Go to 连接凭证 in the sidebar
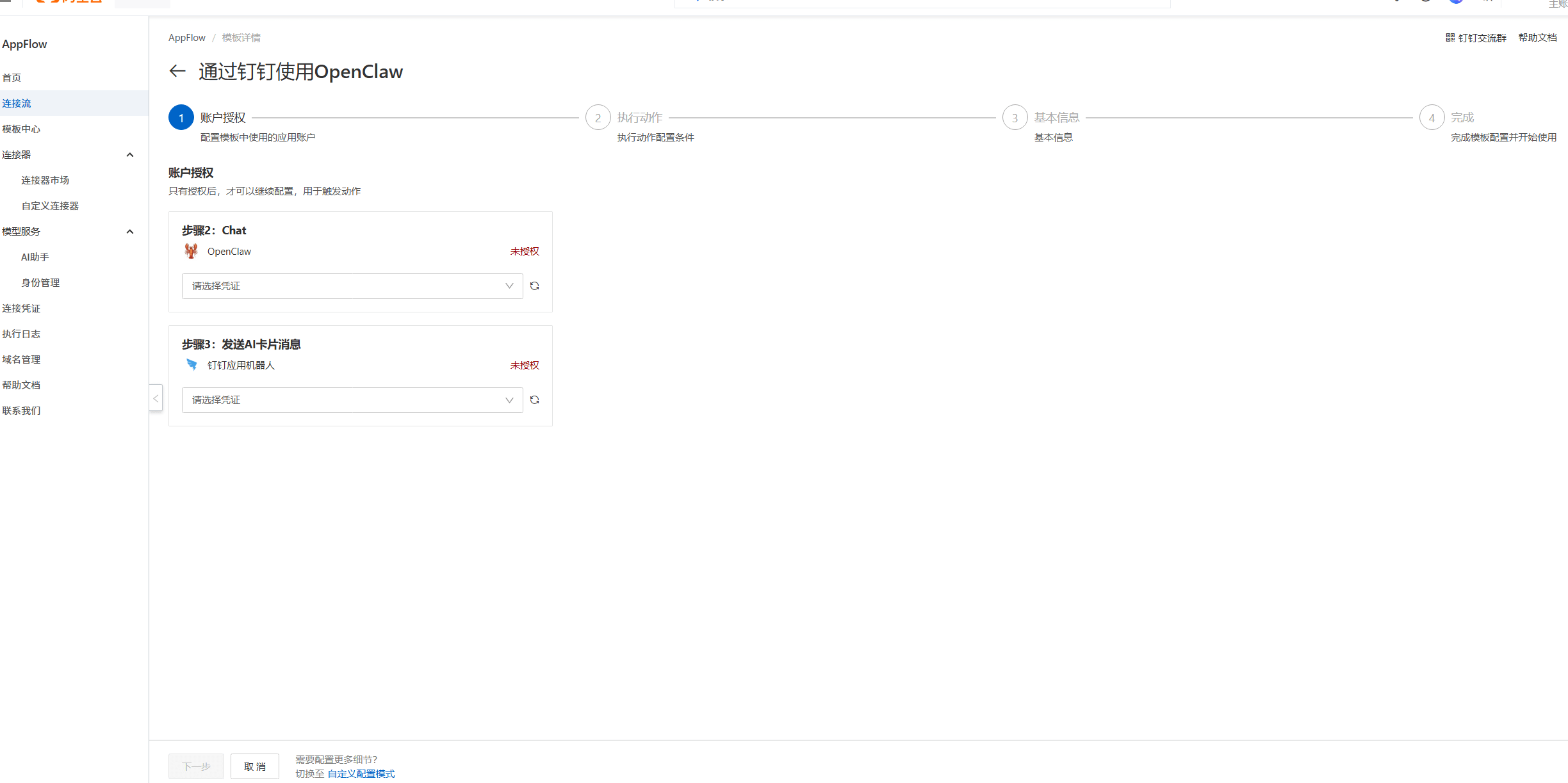This screenshot has height=783, width=1568. [x=21, y=309]
